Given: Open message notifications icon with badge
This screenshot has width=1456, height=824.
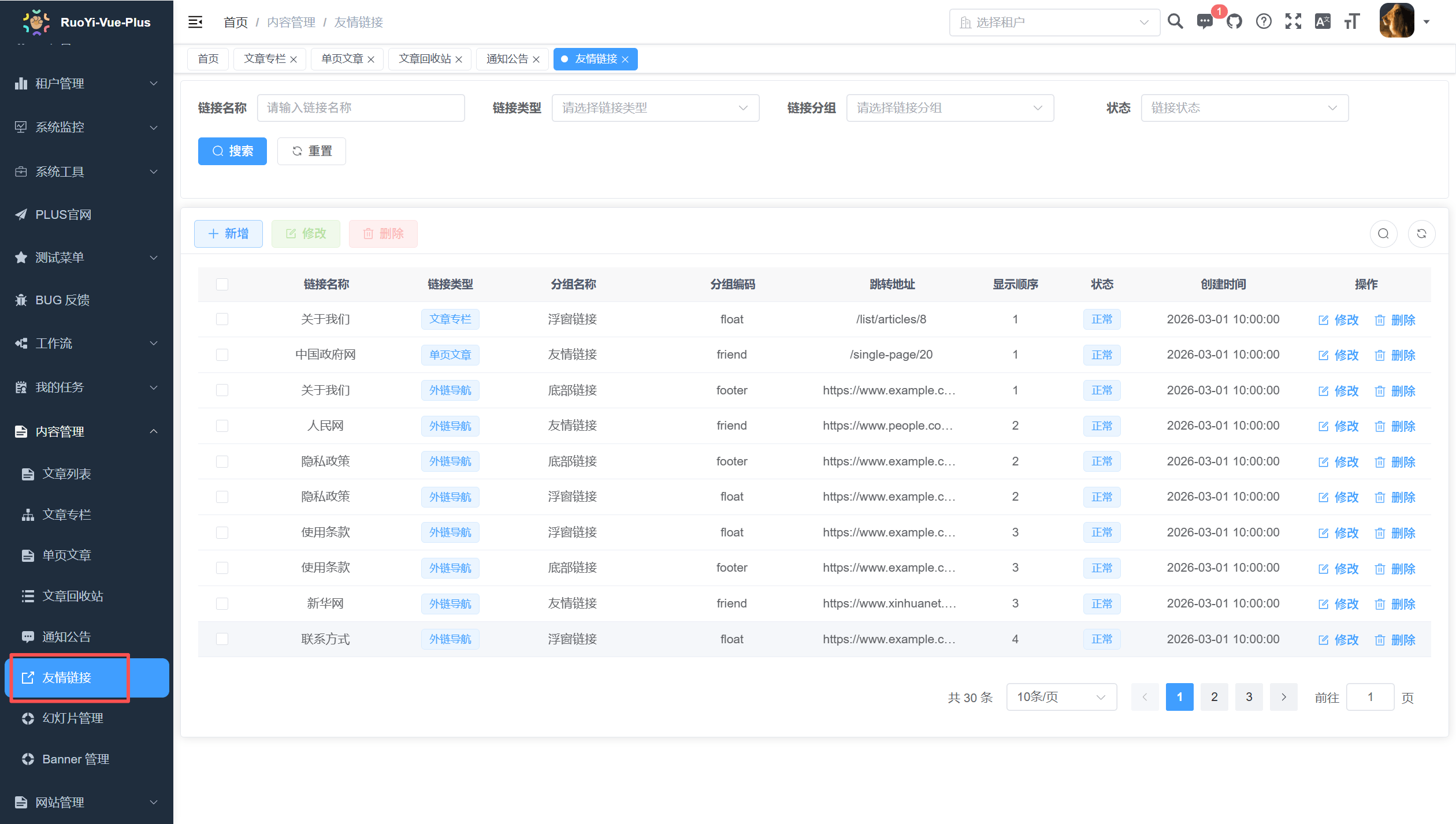Looking at the screenshot, I should tap(1205, 22).
